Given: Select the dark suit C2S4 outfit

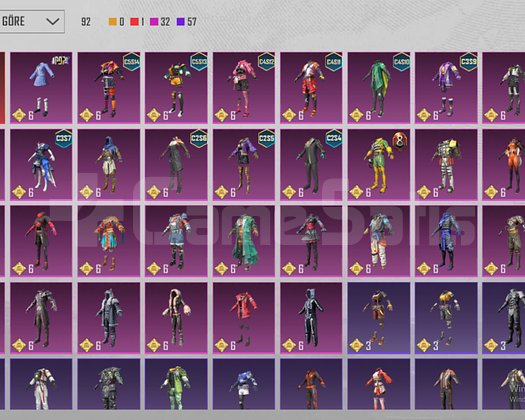Looking at the screenshot, I should (x=311, y=165).
